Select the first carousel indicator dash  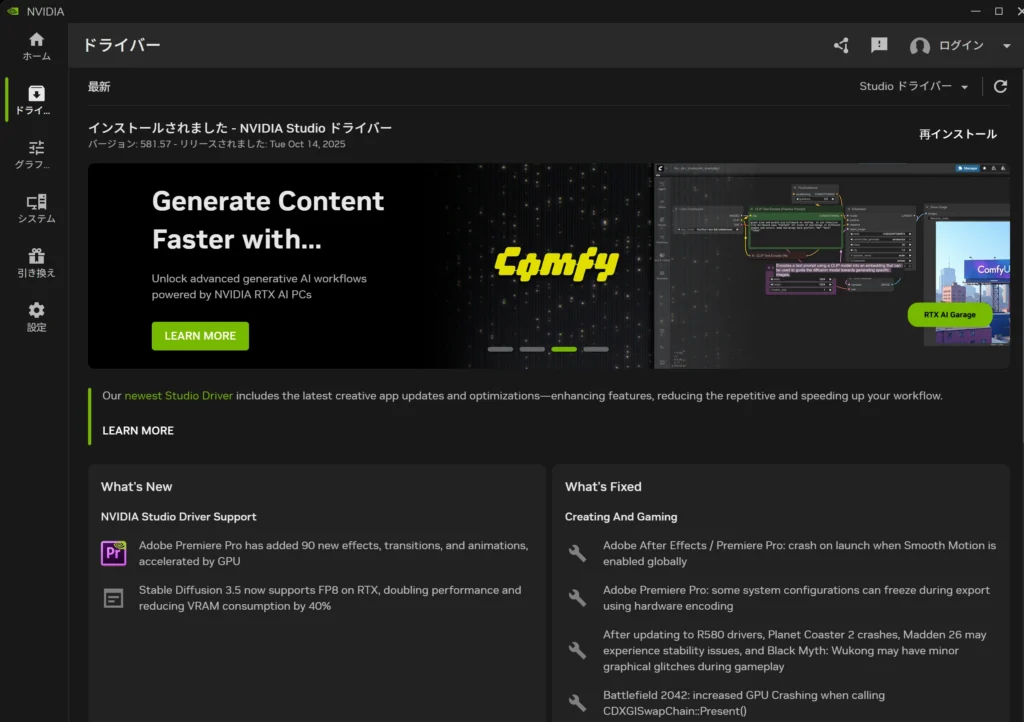coord(500,349)
